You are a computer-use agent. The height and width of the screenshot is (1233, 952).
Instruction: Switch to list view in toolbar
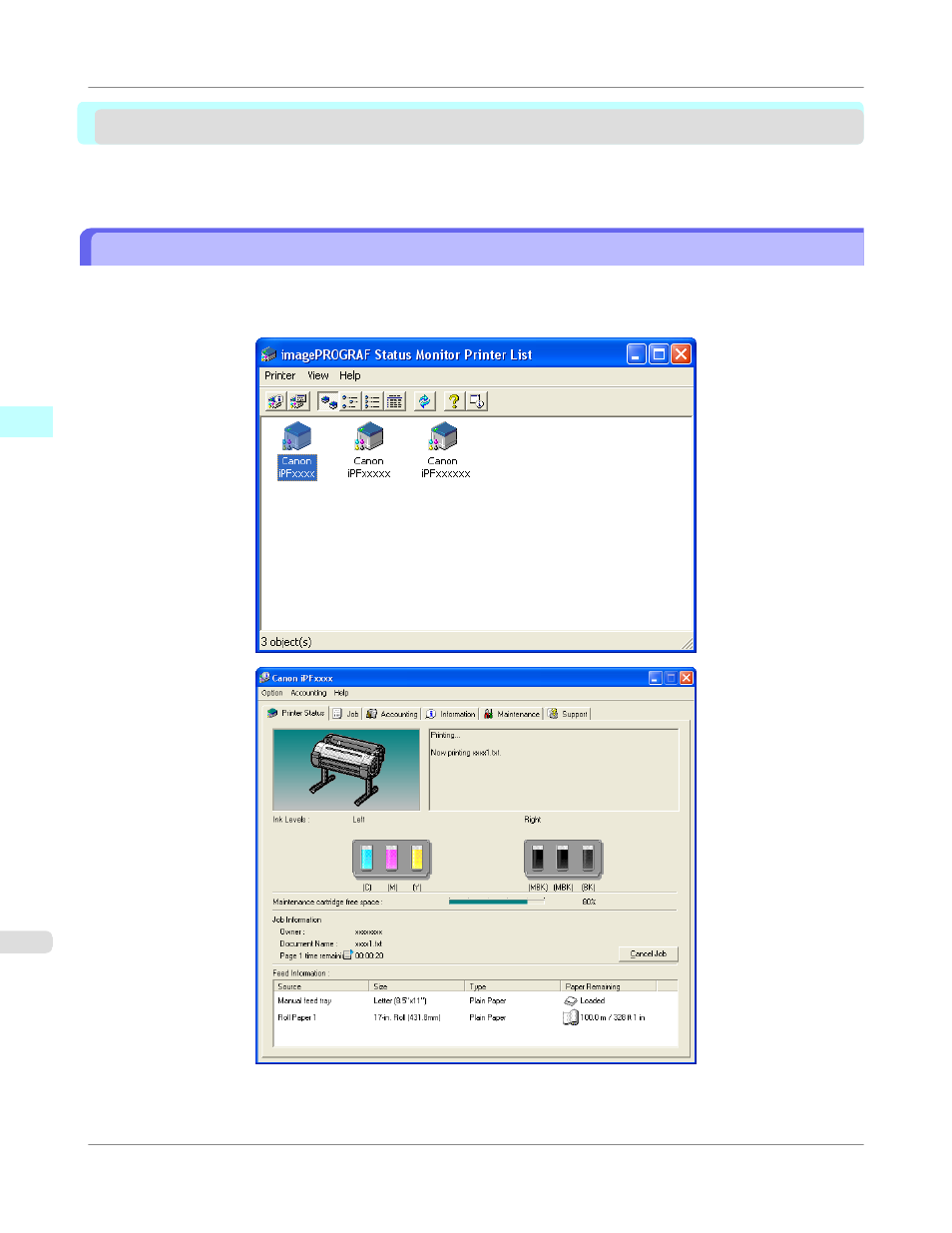point(373,401)
